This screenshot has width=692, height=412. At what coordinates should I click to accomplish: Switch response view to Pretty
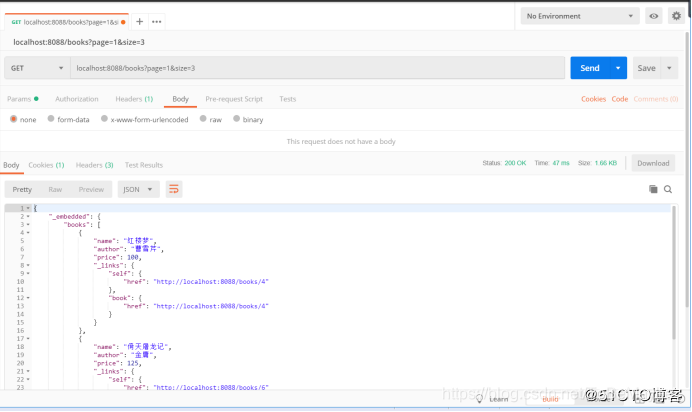(22, 189)
